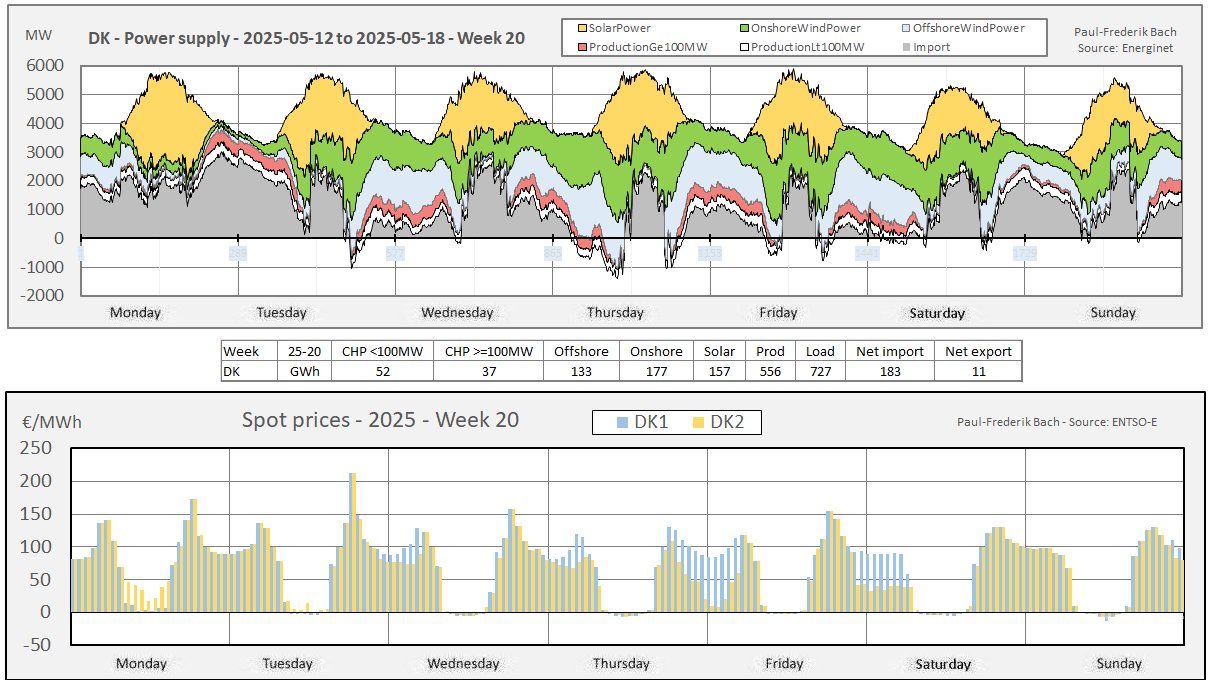
Task: Click the €/MWh axis unit label
Action: click(x=51, y=422)
